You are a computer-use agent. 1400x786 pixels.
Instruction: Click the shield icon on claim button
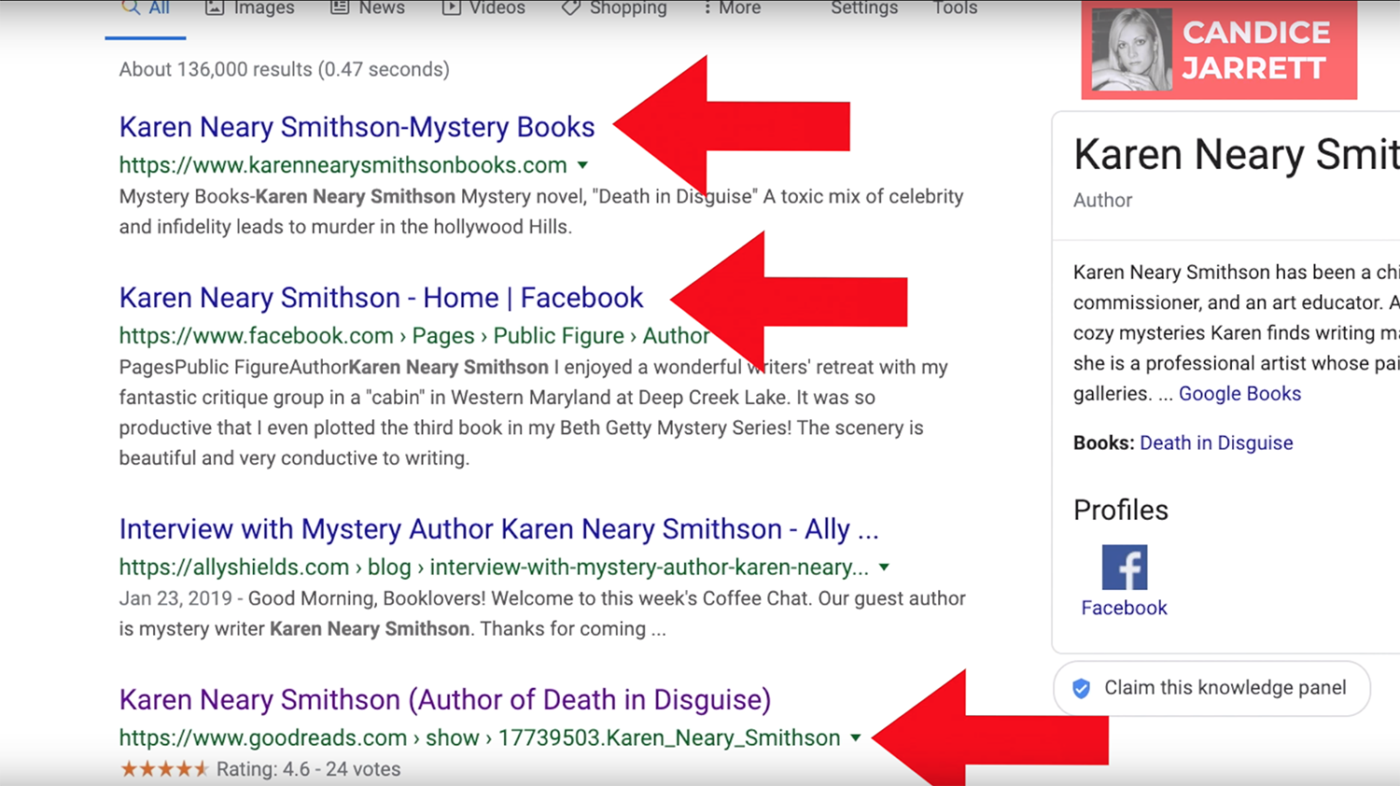tap(1081, 688)
